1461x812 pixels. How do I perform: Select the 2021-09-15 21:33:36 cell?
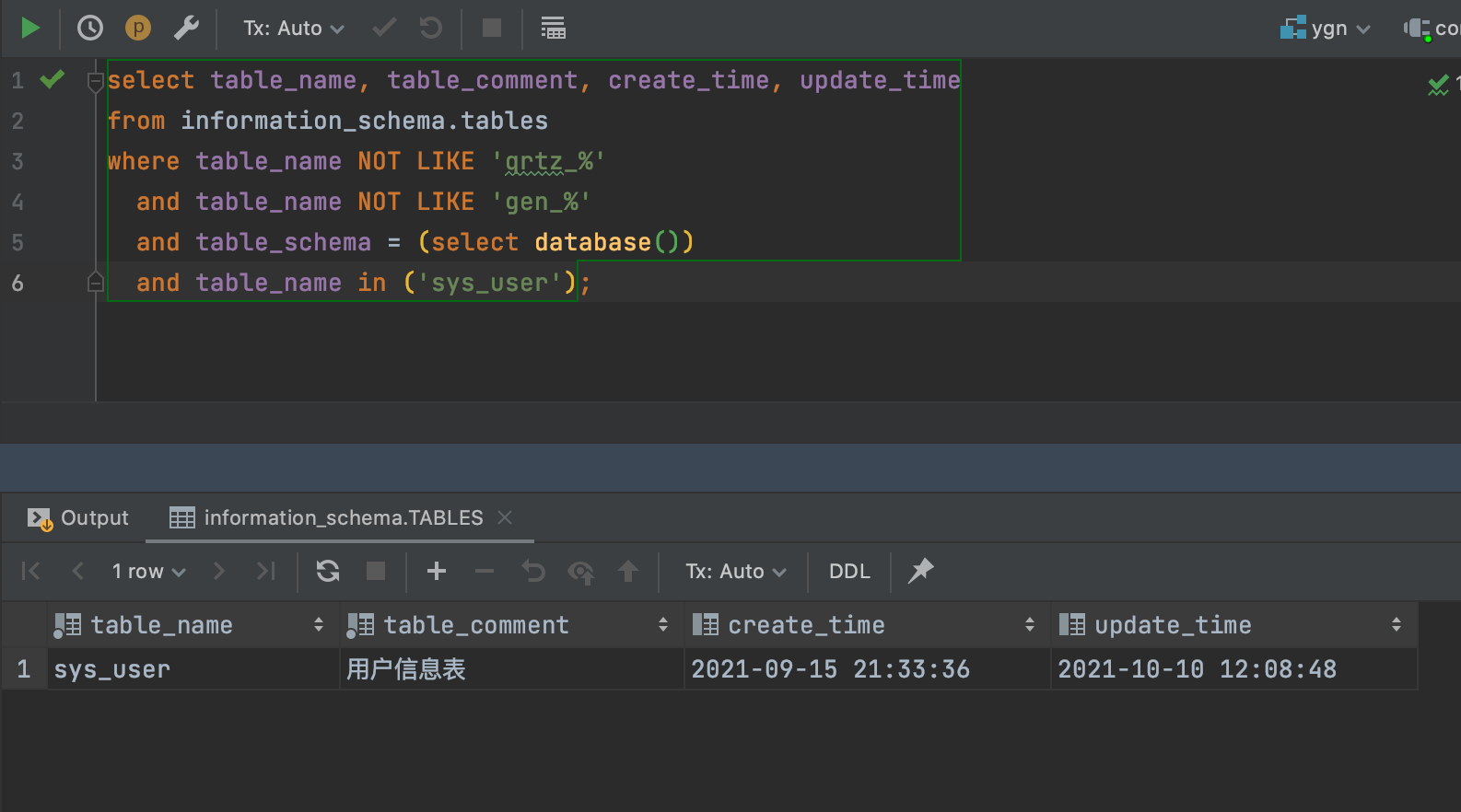[867, 669]
